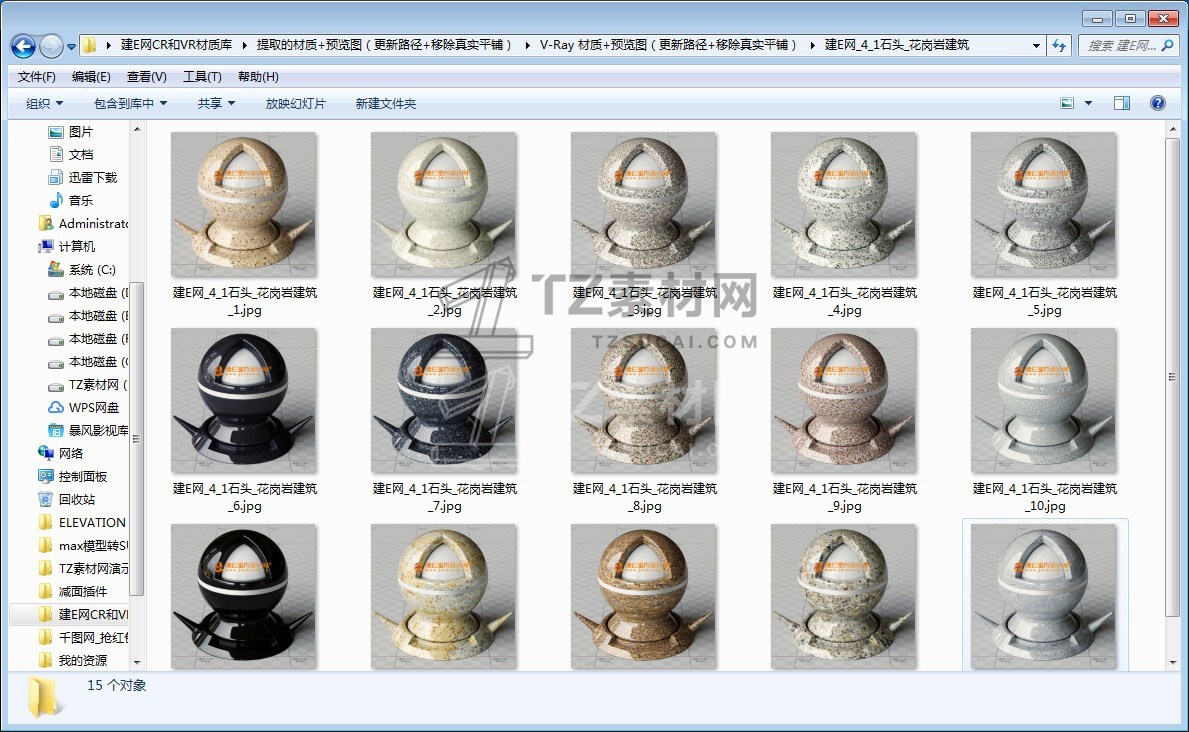Open the WPS网盘 cloud drive
Image resolution: width=1189 pixels, height=732 pixels.
[93, 407]
